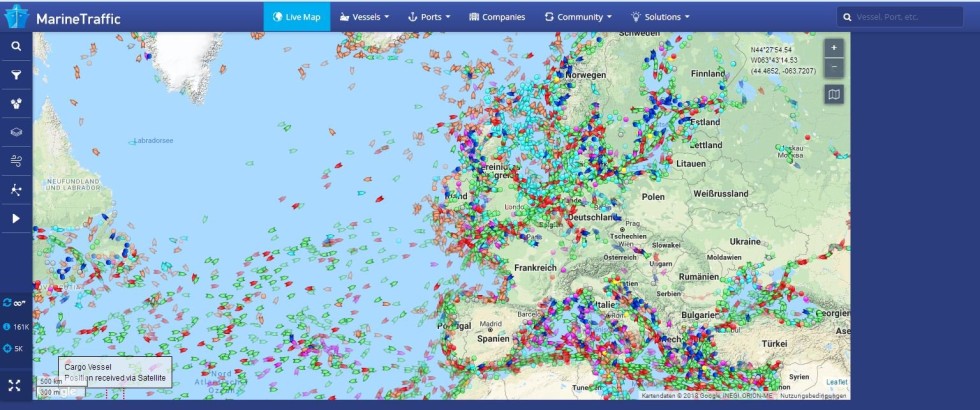The width and height of the screenshot is (980, 410).
Task: Switch map type with map icon
Action: coord(834,94)
